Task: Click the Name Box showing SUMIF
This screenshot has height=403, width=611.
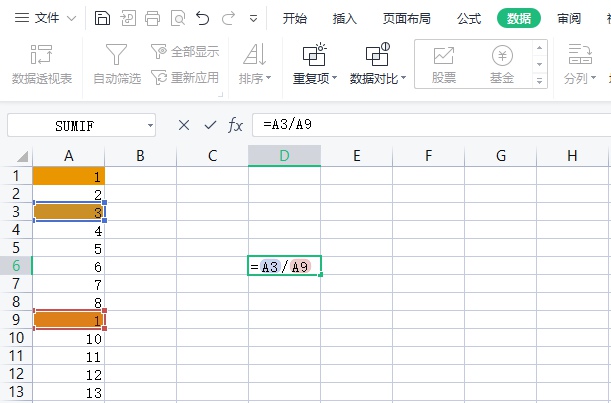Action: [75, 125]
